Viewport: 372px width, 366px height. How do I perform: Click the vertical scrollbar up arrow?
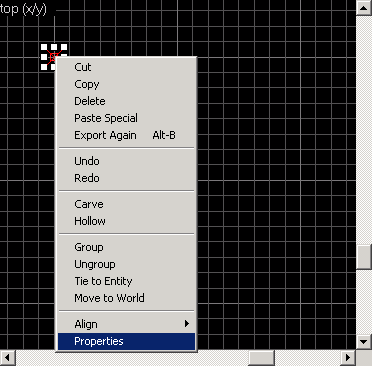point(364,8)
